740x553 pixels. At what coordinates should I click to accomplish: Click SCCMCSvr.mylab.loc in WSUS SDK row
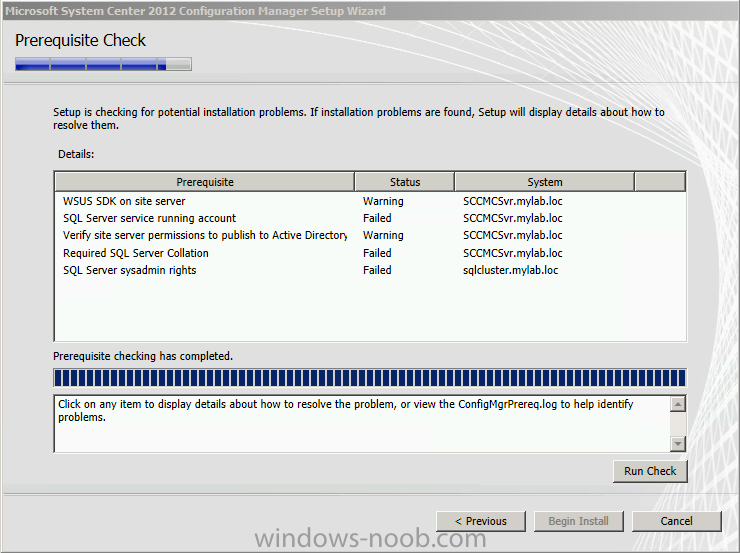[x=513, y=201]
